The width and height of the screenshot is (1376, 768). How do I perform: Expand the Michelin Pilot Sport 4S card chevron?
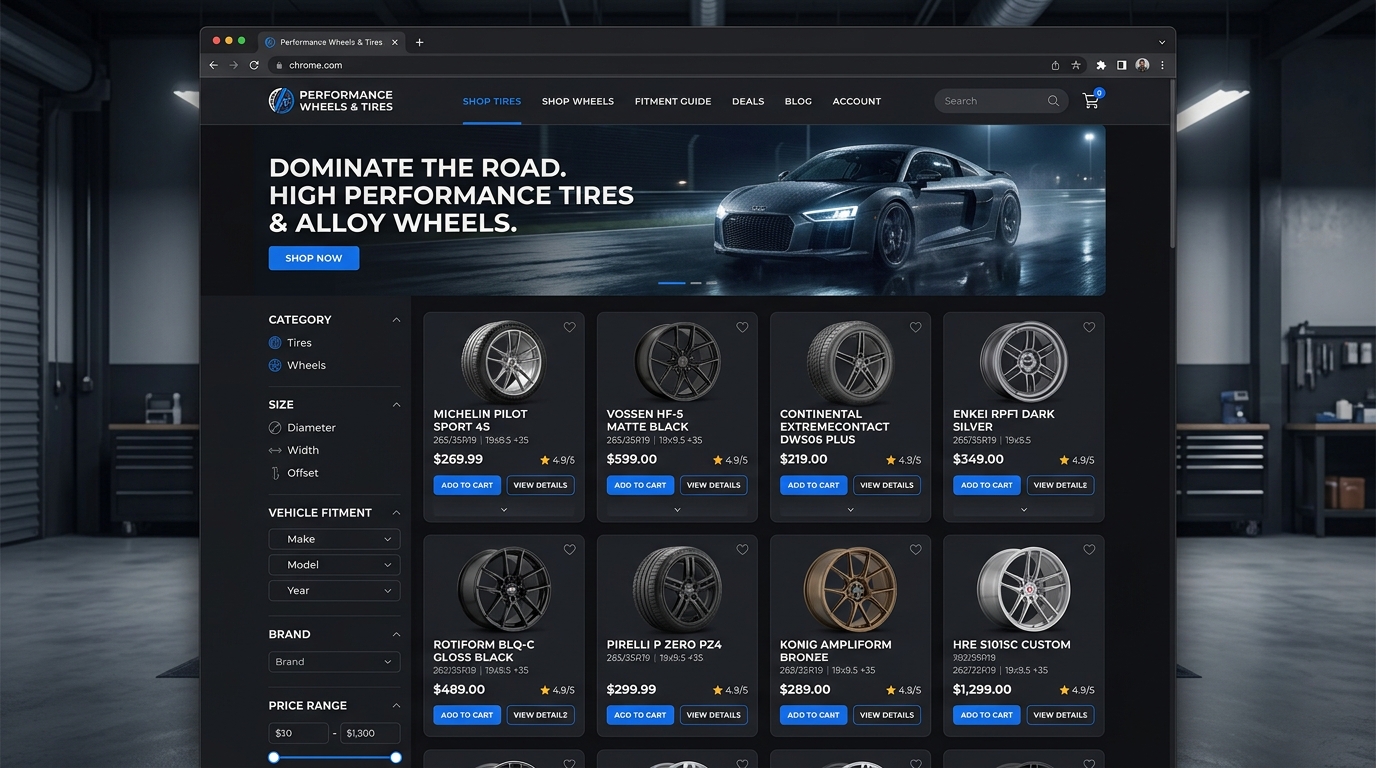click(x=504, y=510)
